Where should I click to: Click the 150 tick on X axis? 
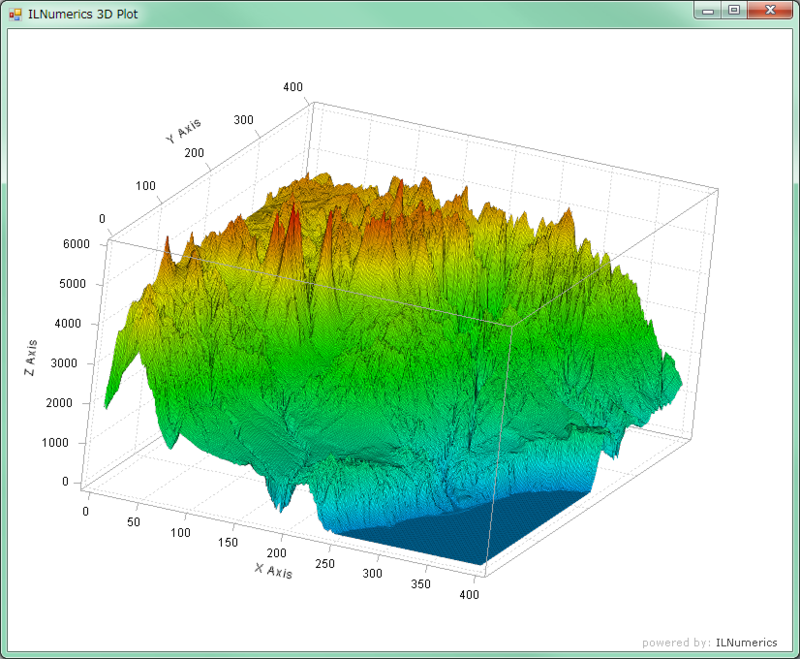228,543
